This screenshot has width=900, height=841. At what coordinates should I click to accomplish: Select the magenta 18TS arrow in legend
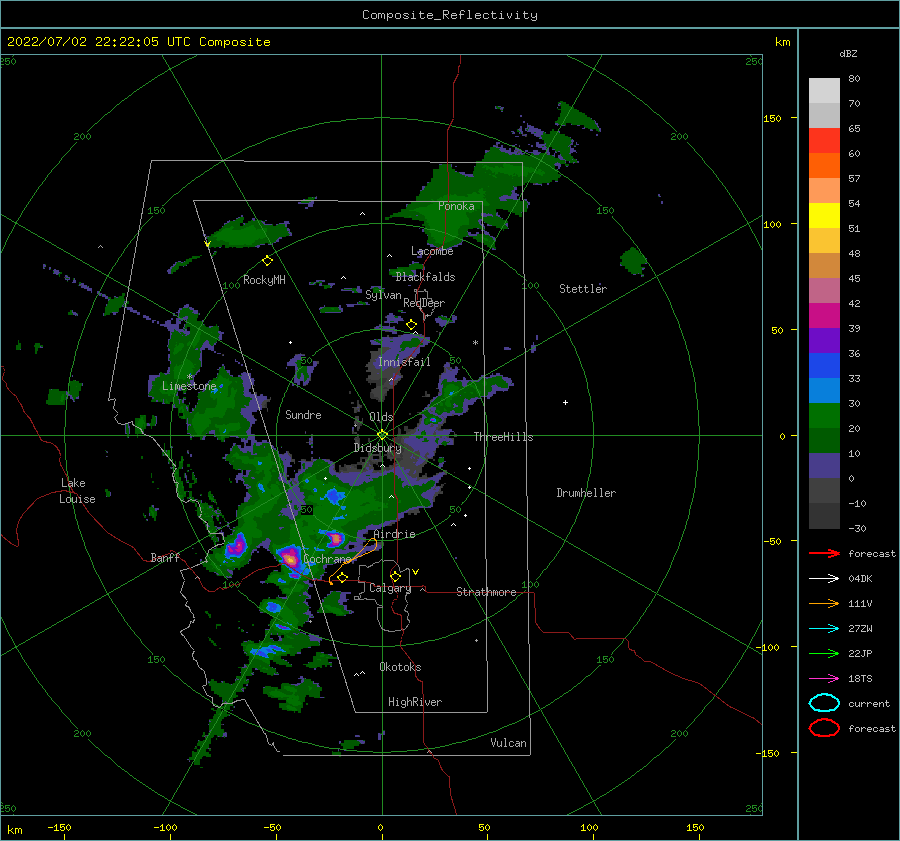tap(824, 679)
